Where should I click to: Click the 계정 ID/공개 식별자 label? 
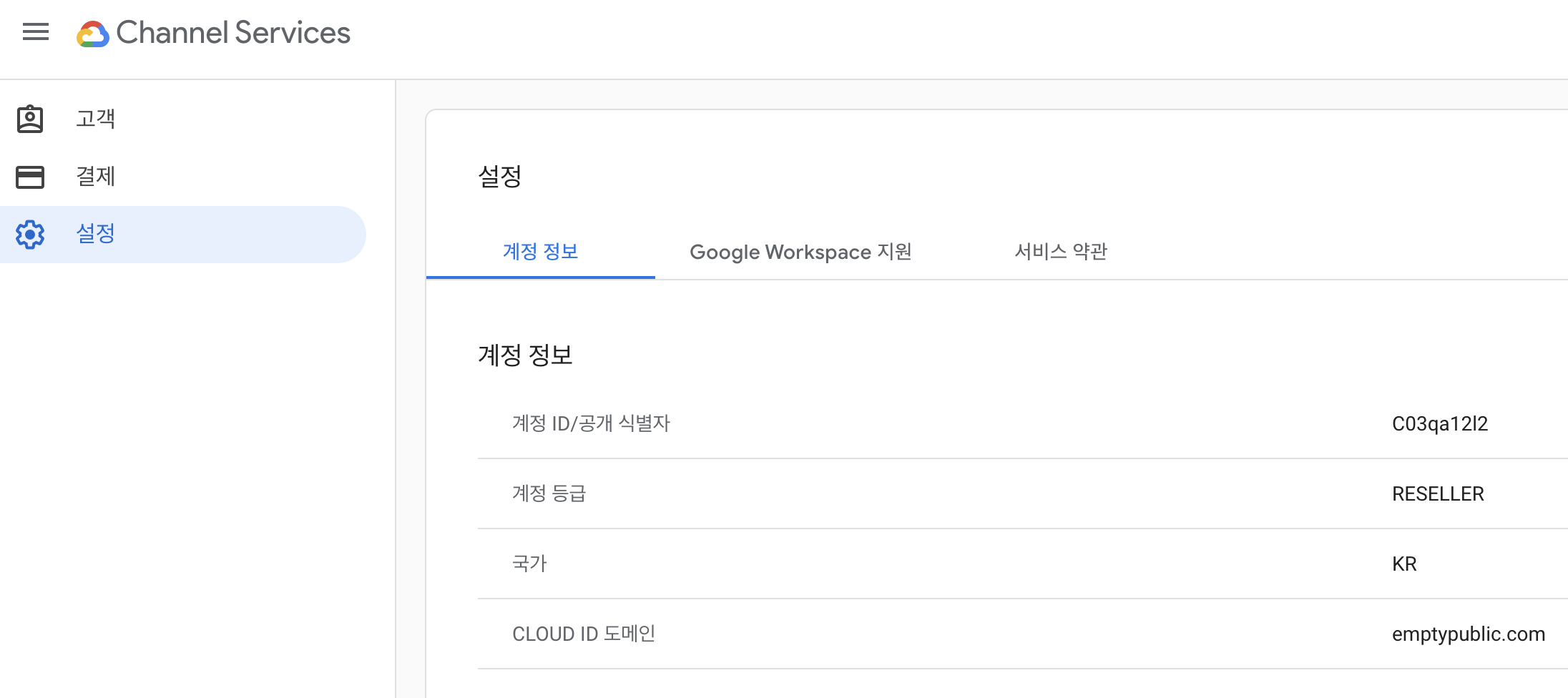[591, 423]
